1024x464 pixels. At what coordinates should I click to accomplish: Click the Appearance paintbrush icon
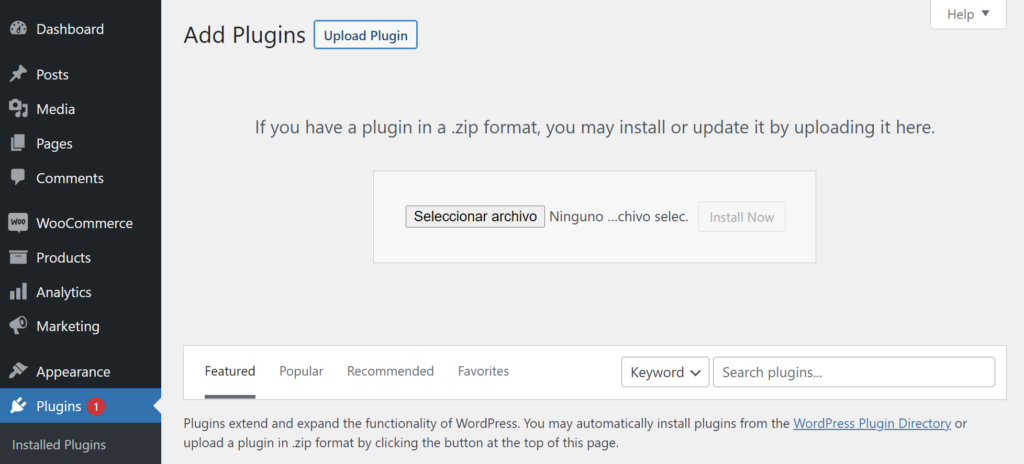[18, 372]
